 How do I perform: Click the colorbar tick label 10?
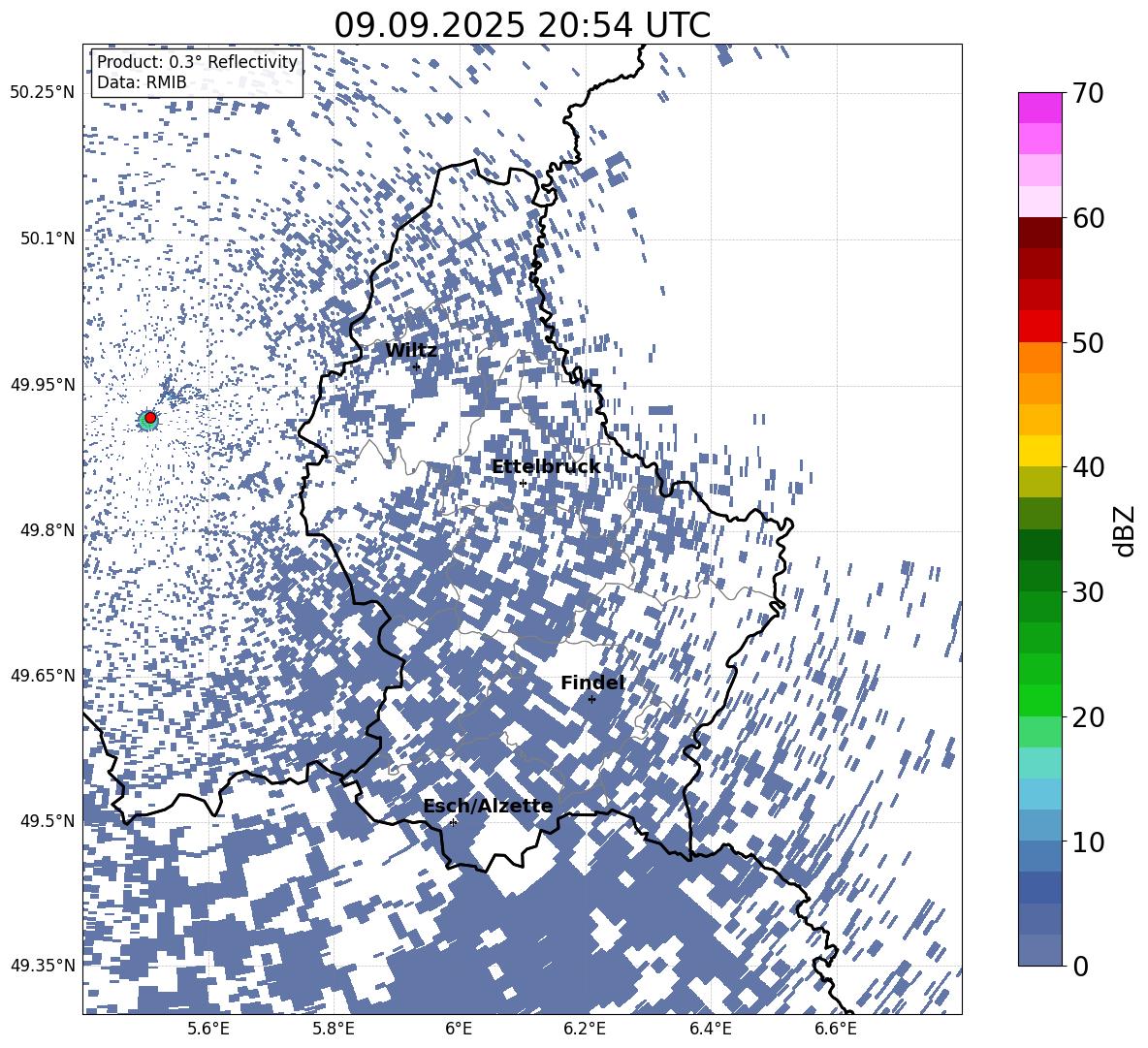click(x=1088, y=842)
